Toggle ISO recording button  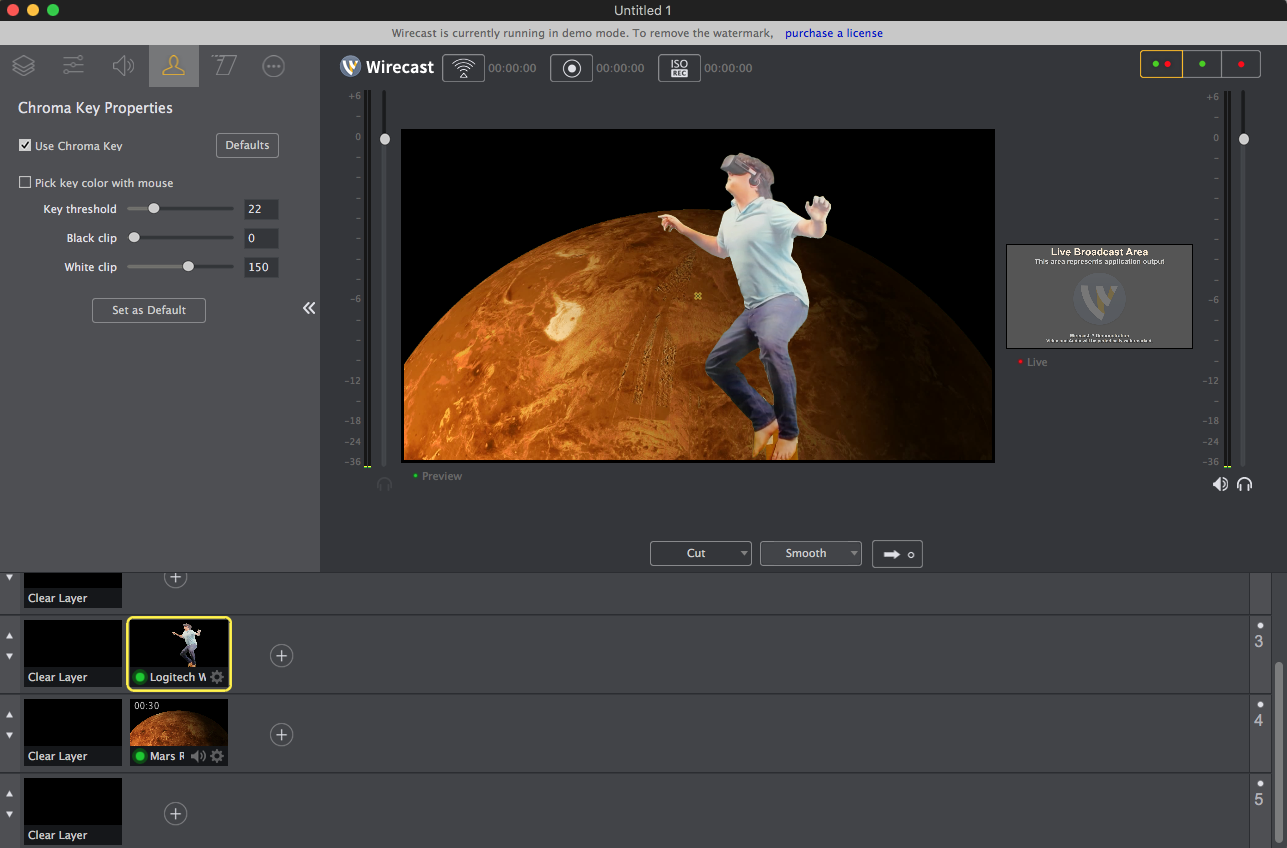[x=679, y=68]
